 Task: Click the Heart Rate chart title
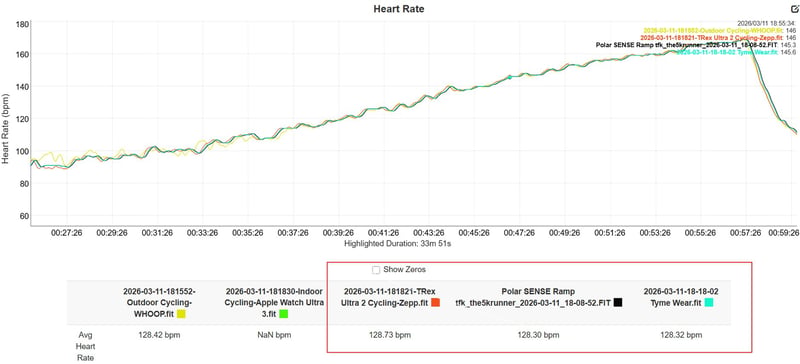(399, 9)
